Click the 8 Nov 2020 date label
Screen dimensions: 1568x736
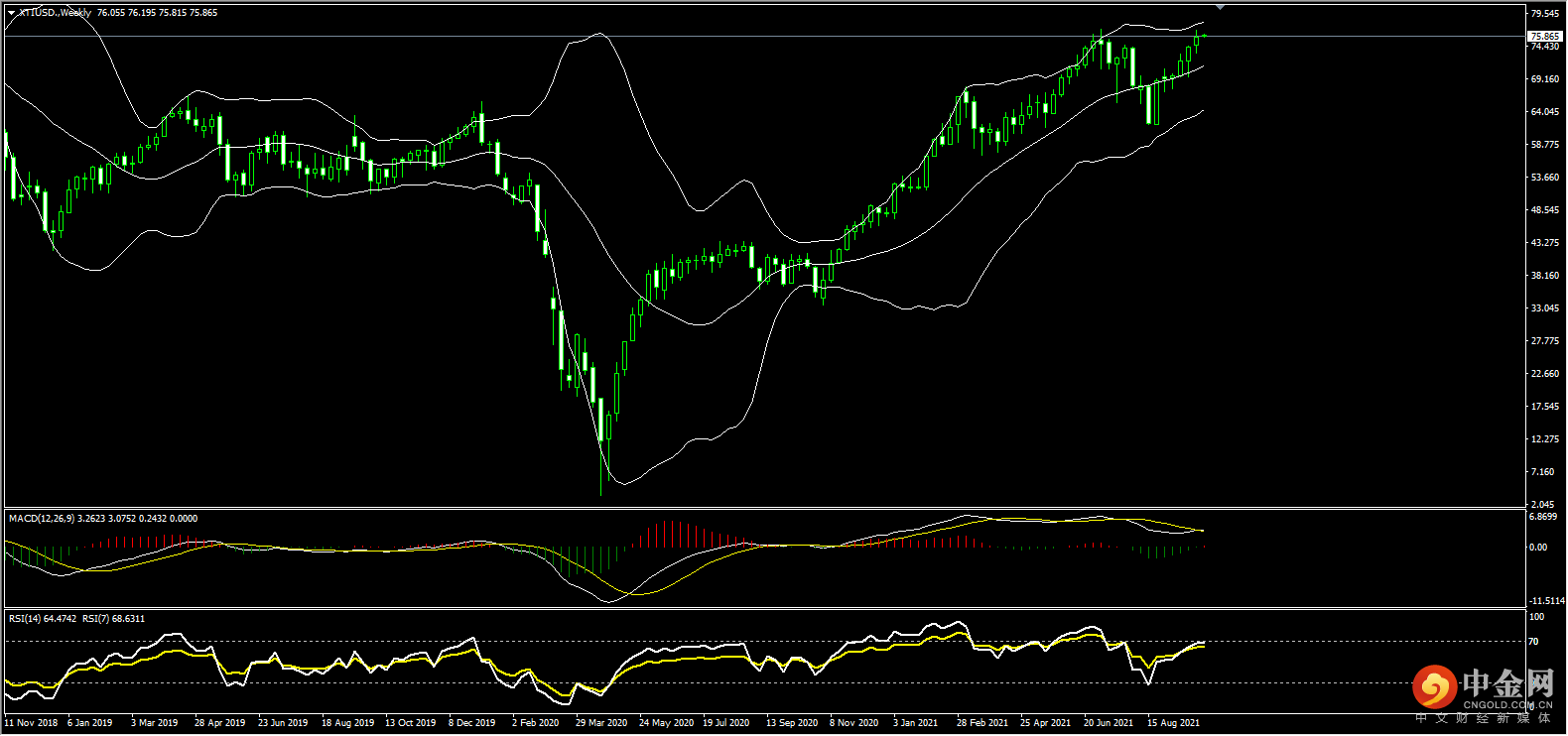point(853,723)
